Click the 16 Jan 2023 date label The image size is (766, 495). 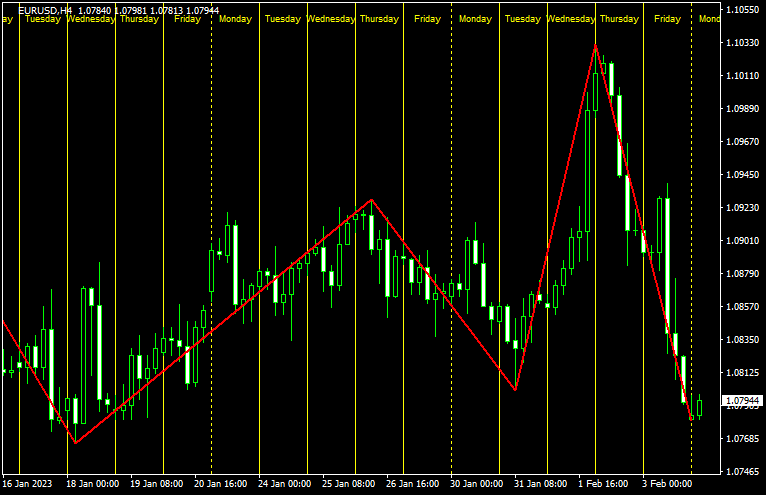(26, 483)
